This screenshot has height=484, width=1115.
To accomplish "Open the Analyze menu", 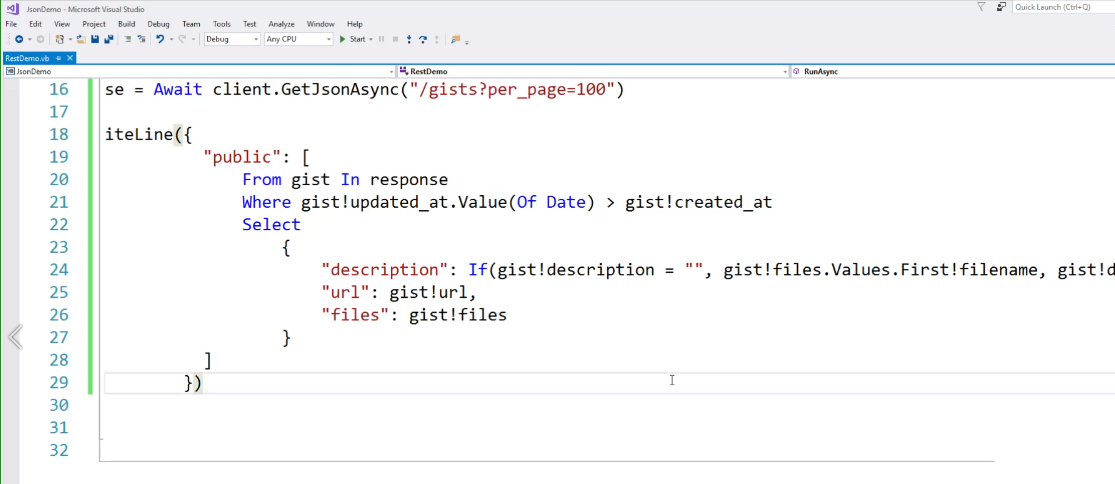I will tap(281, 24).
